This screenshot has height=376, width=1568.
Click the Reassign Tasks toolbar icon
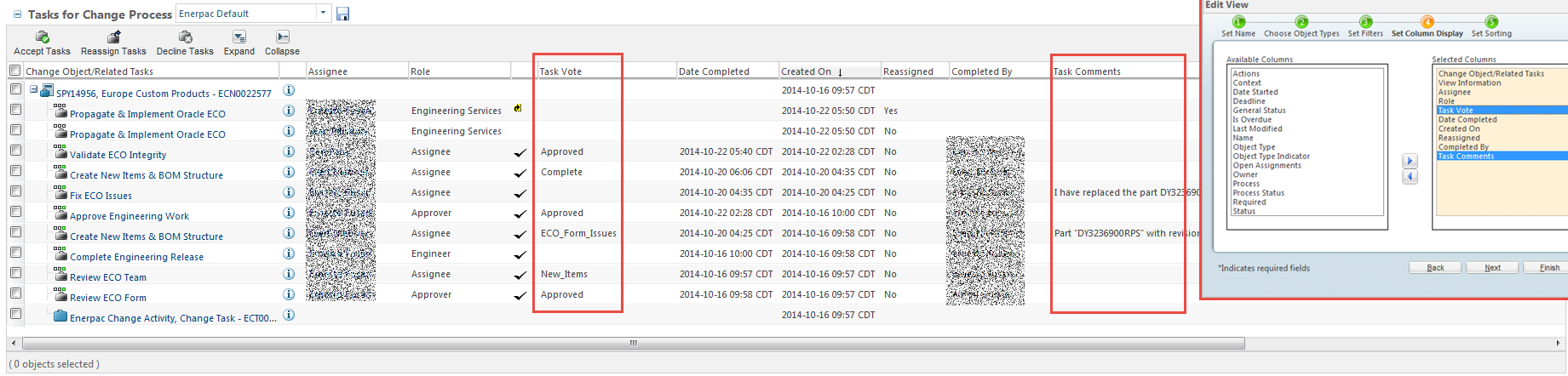pyautogui.click(x=113, y=37)
